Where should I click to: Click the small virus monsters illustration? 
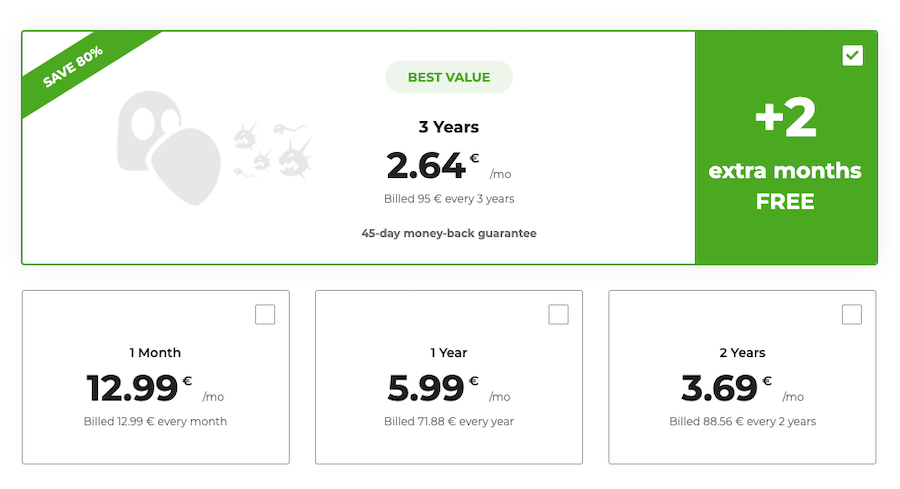point(273,150)
